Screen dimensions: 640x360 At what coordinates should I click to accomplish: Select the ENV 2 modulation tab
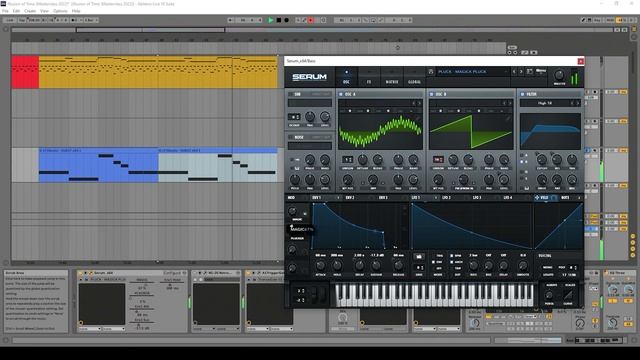pyautogui.click(x=350, y=198)
